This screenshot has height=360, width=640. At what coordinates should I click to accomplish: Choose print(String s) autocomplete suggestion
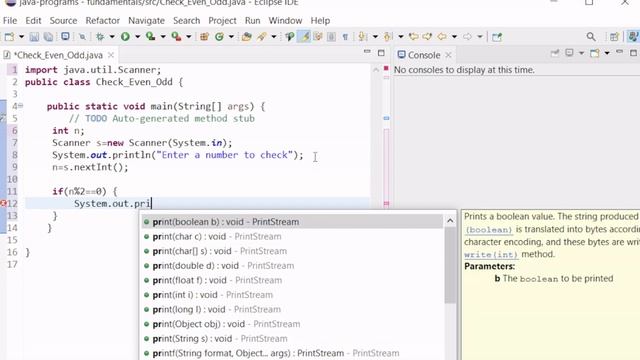(x=292, y=338)
